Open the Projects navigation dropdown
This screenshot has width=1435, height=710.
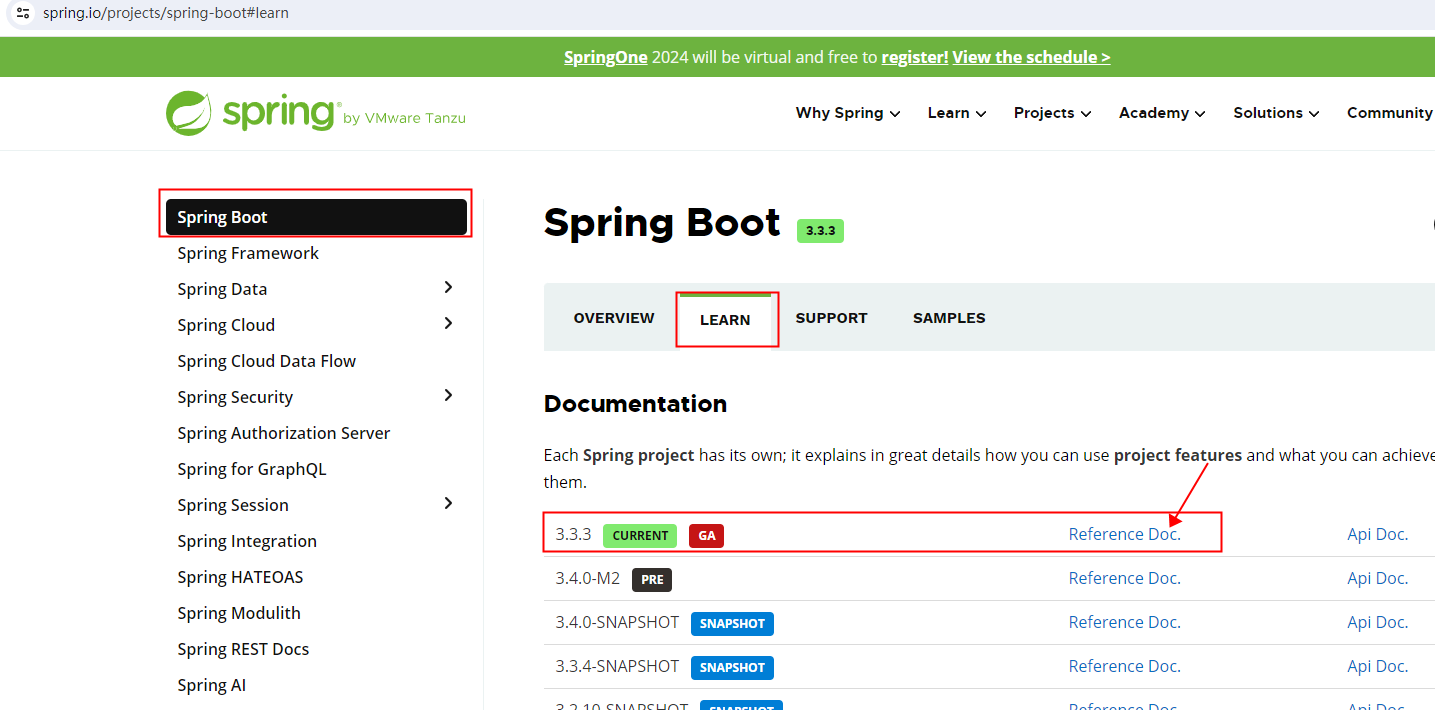tap(1052, 113)
